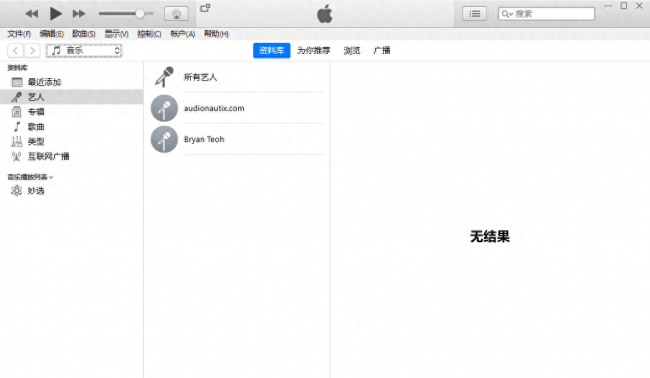Select the Bryan Teoh artist name

click(204, 139)
